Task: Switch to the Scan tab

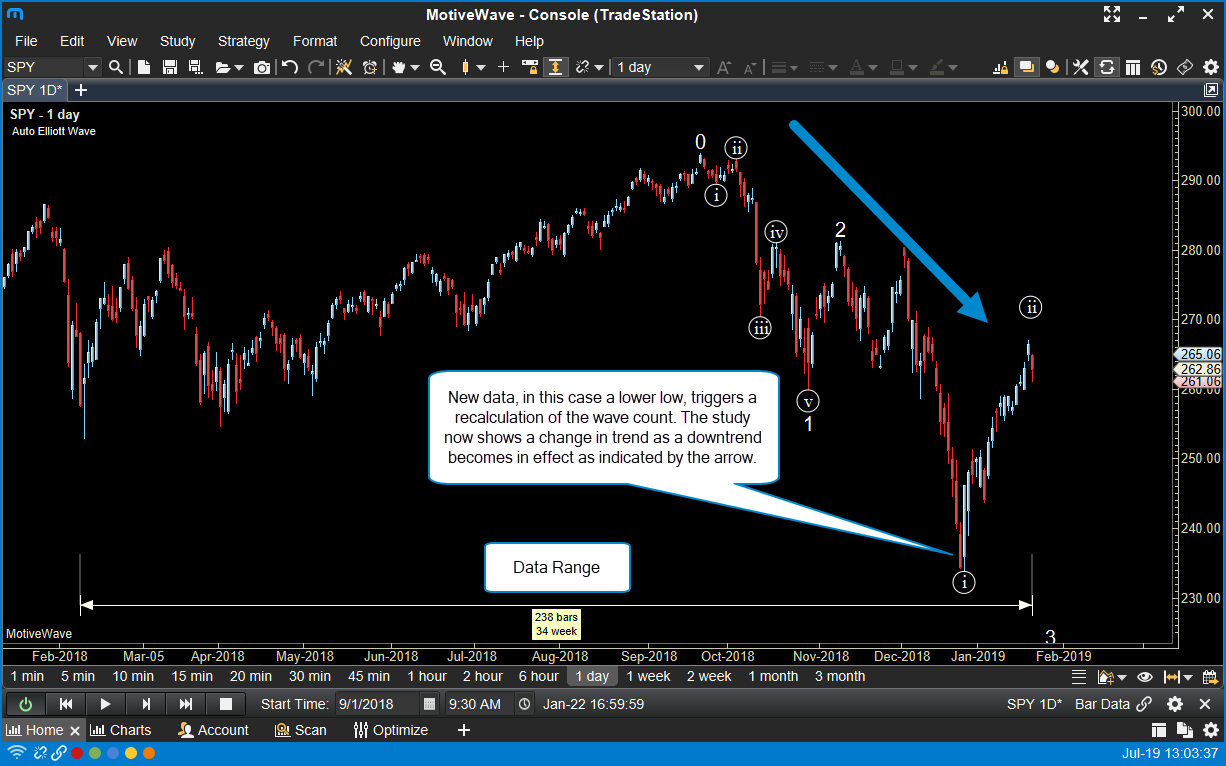Action: (x=301, y=730)
